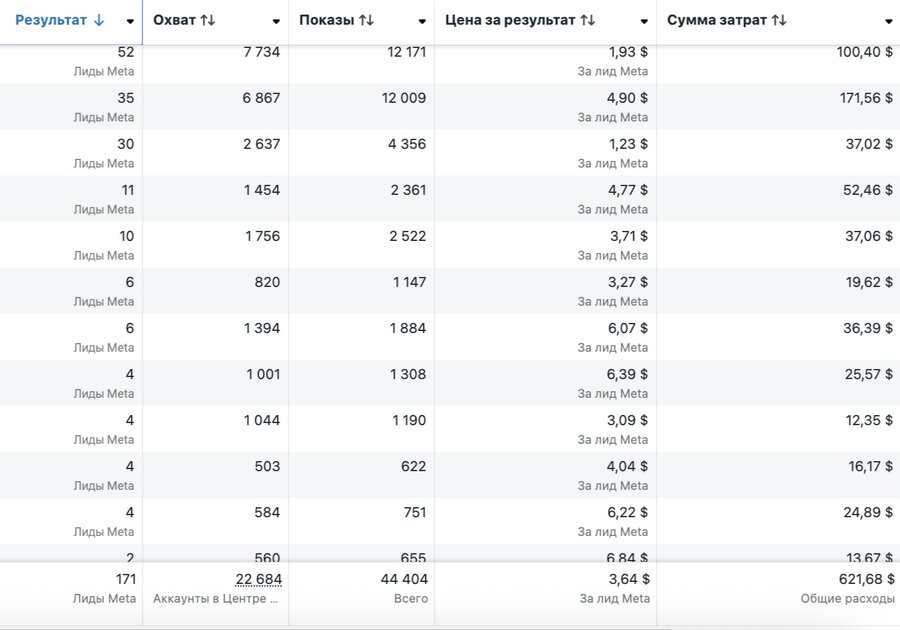Select result cell showing 11
The image size is (900, 630).
[127, 190]
